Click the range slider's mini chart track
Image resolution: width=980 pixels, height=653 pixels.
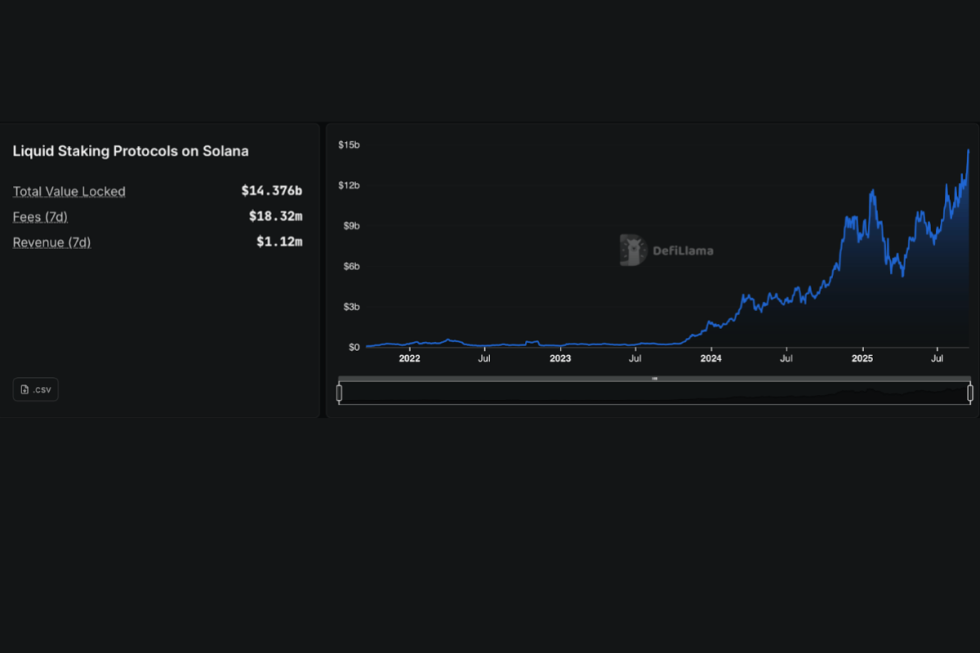[654, 394]
